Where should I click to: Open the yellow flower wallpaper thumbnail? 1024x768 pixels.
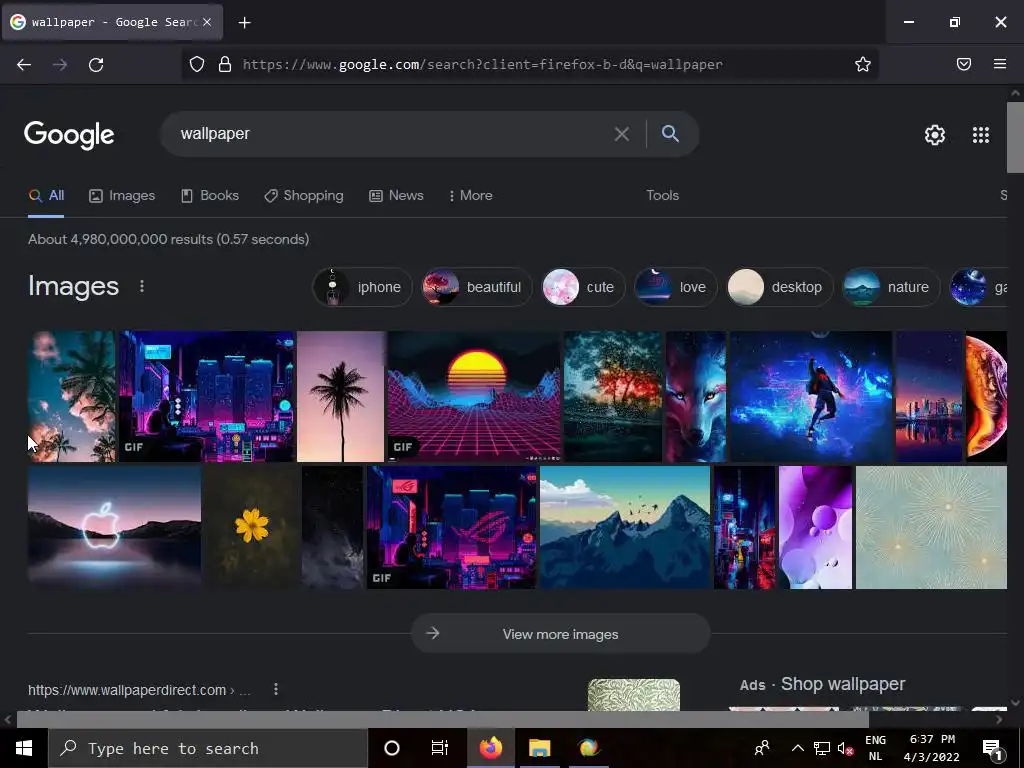(x=252, y=527)
